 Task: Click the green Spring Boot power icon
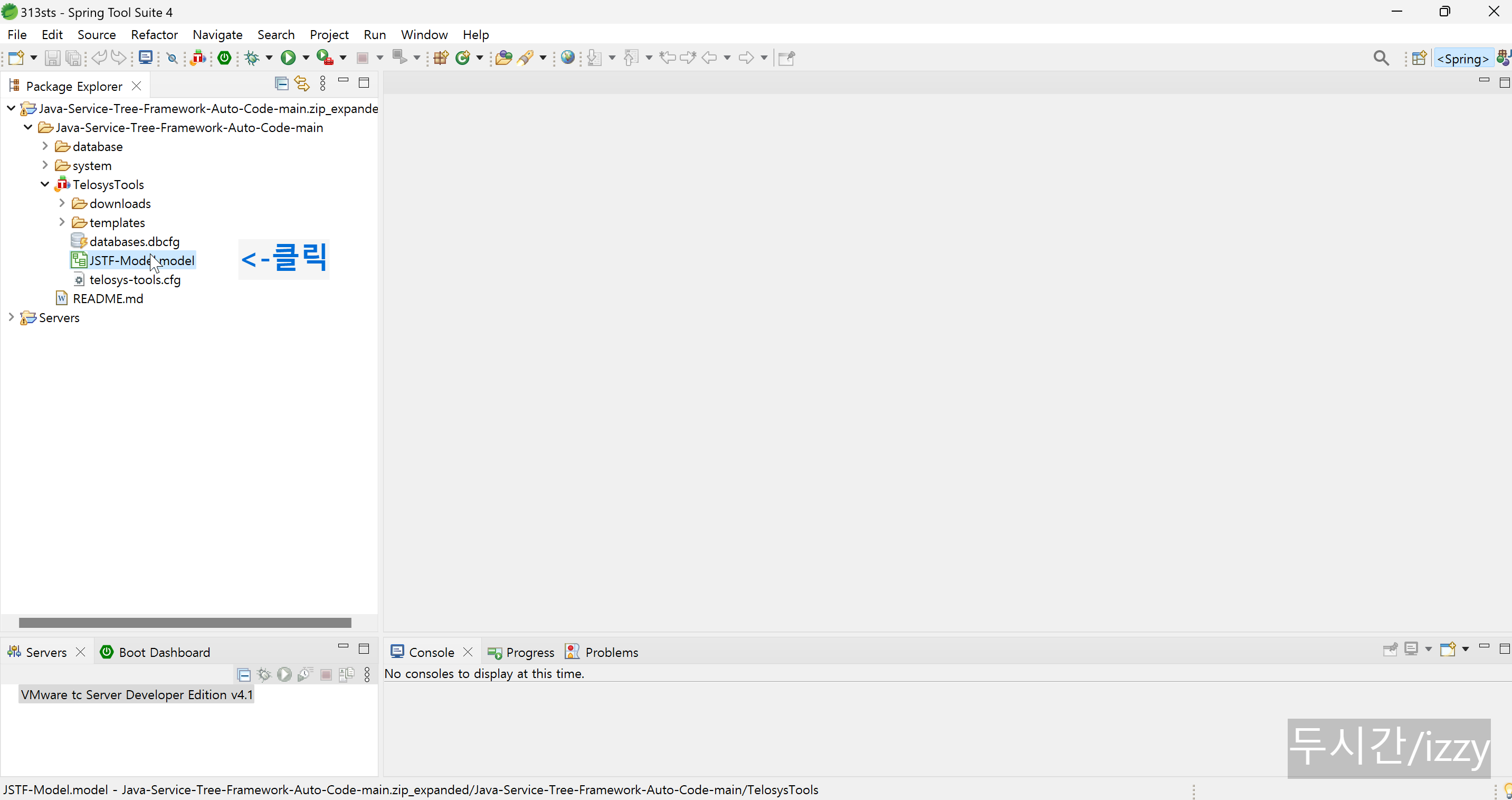224,58
